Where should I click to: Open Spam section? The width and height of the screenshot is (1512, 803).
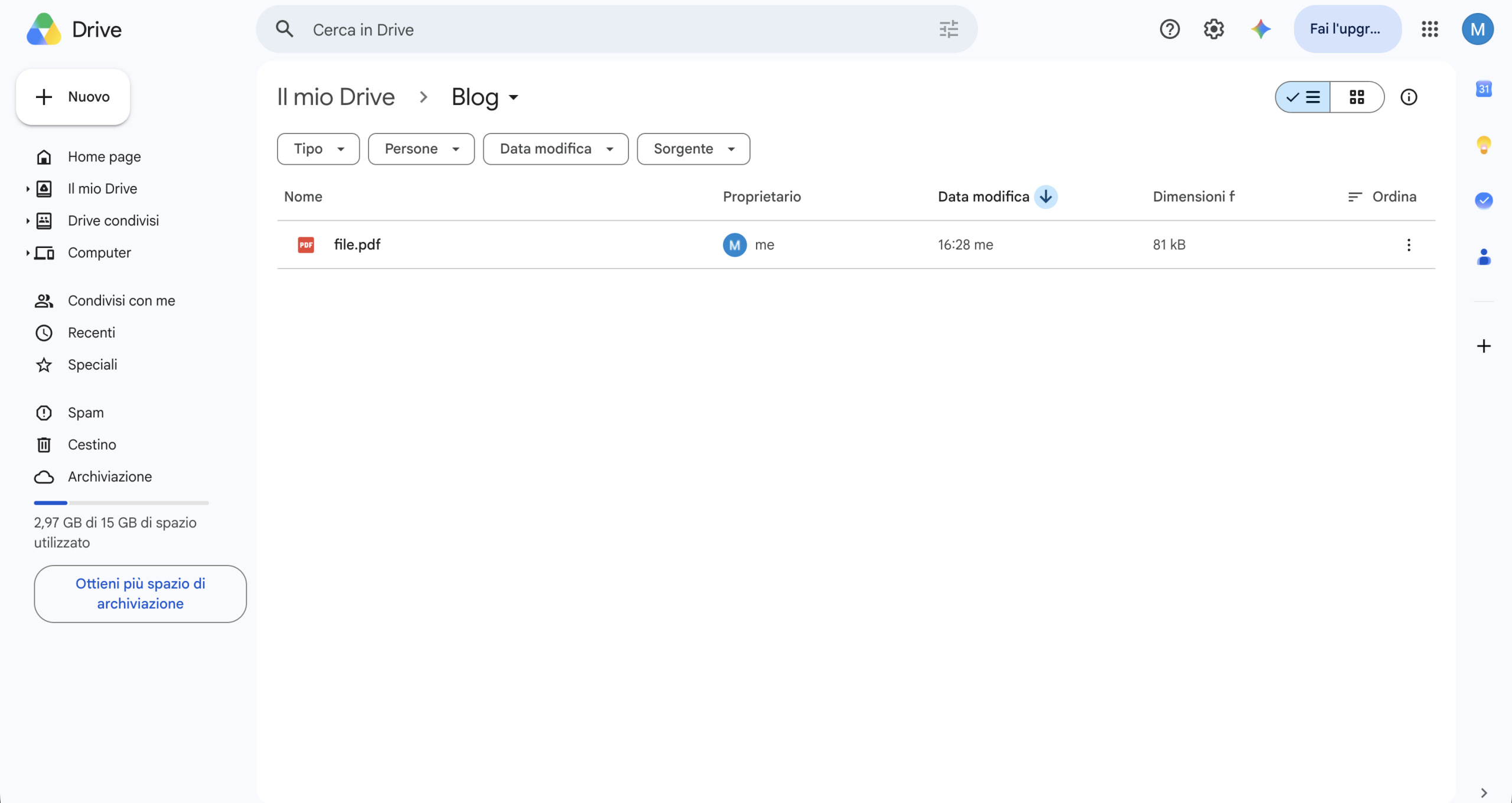tap(86, 413)
